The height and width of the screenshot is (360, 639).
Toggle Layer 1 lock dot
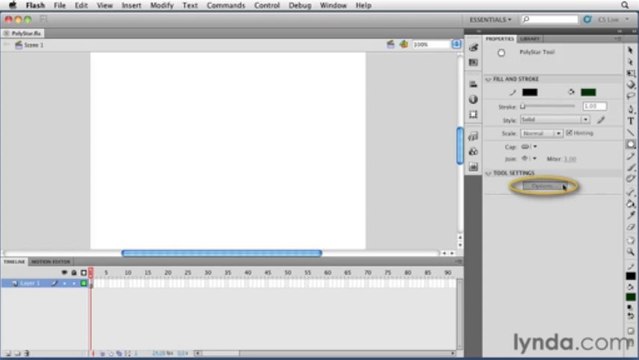click(74, 283)
